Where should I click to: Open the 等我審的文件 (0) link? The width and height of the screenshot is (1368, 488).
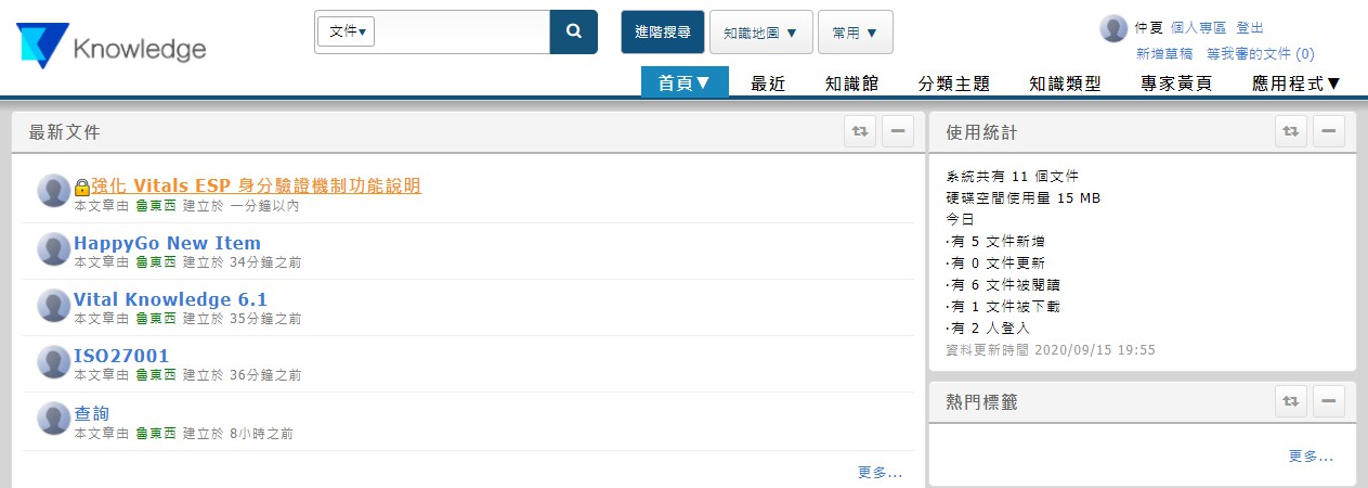[x=1260, y=54]
